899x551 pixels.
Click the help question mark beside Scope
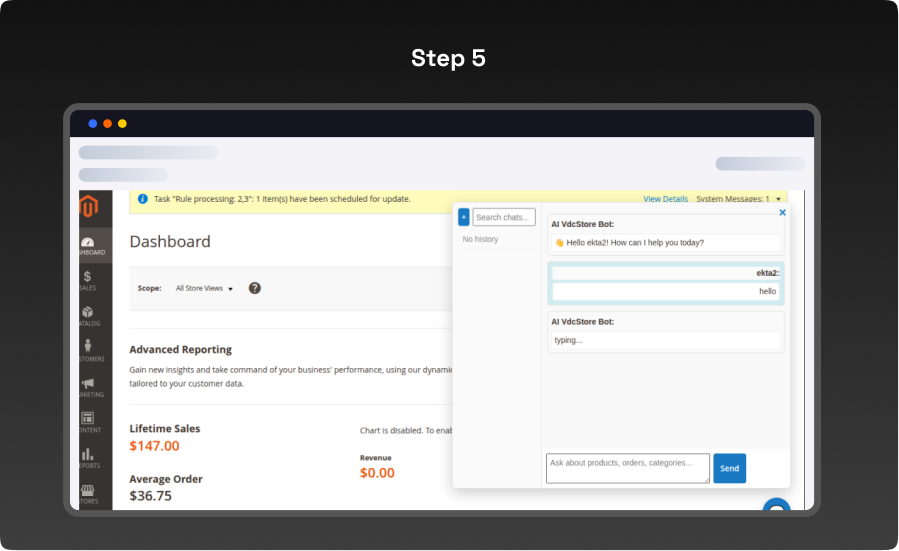[255, 288]
